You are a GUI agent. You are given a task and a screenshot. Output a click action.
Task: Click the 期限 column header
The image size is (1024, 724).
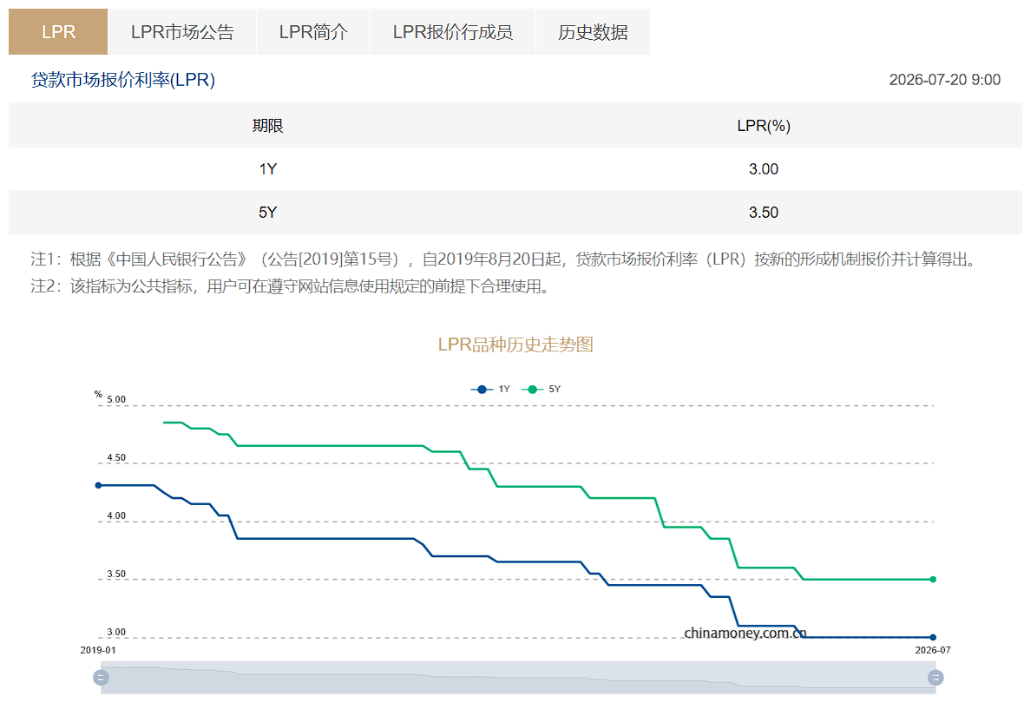(x=268, y=125)
